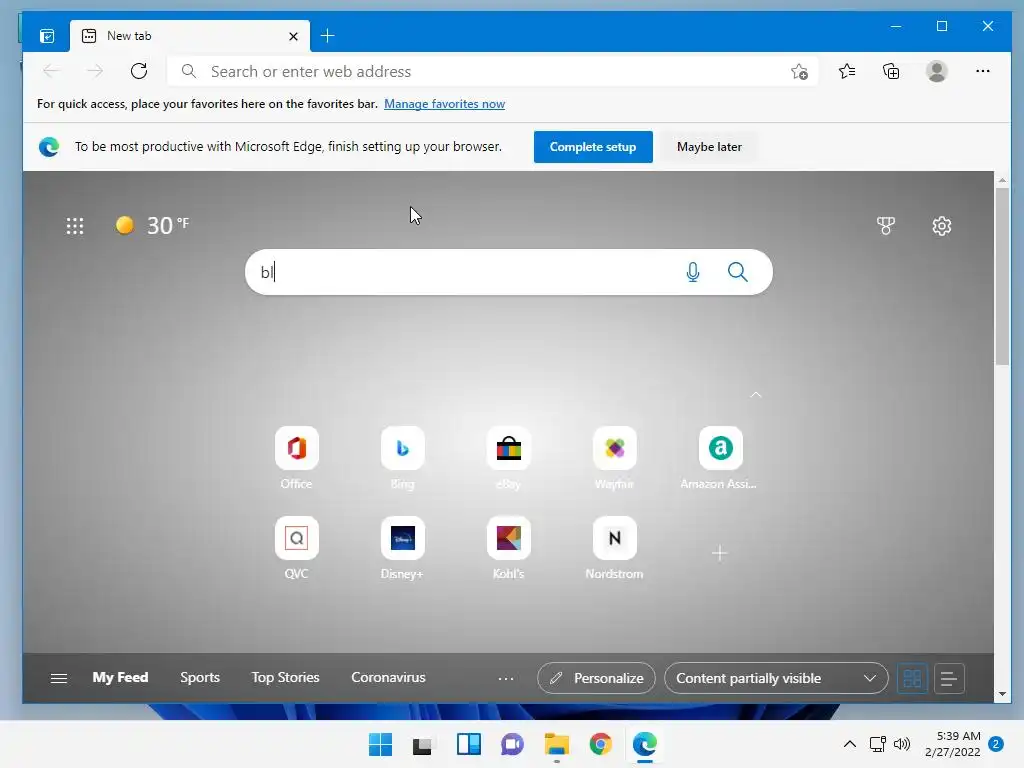
Task: Show more feed topics ellipsis
Action: (505, 679)
